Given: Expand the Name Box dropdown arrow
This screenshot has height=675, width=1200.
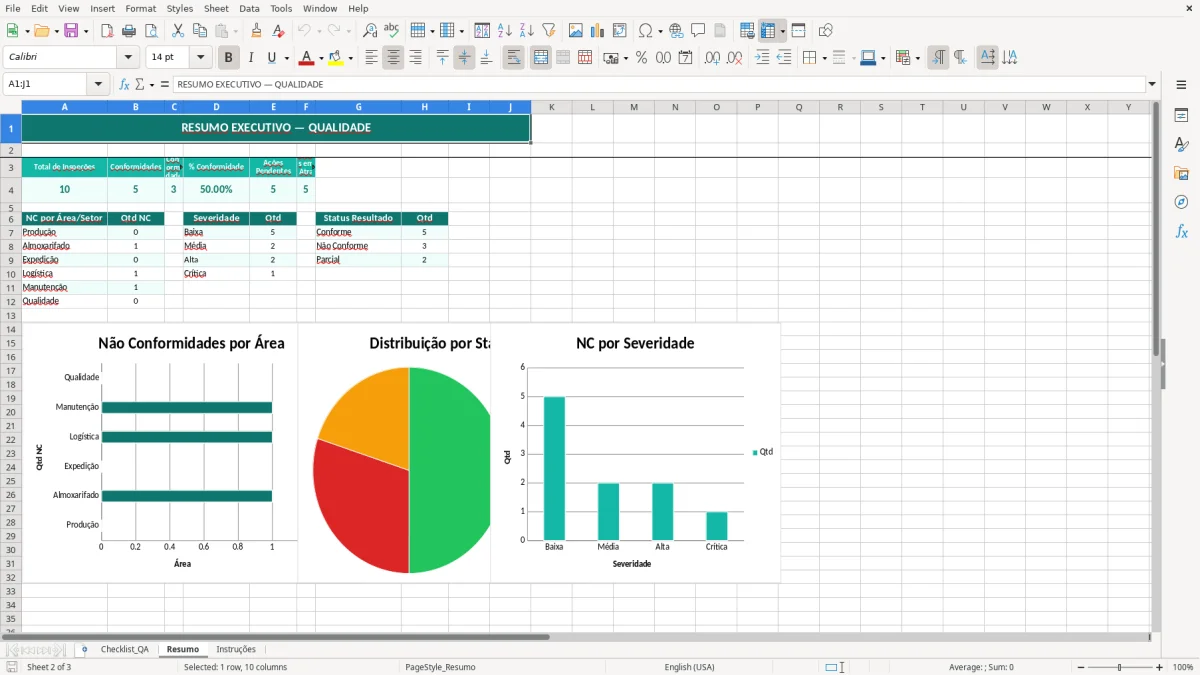Looking at the screenshot, I should click(98, 84).
